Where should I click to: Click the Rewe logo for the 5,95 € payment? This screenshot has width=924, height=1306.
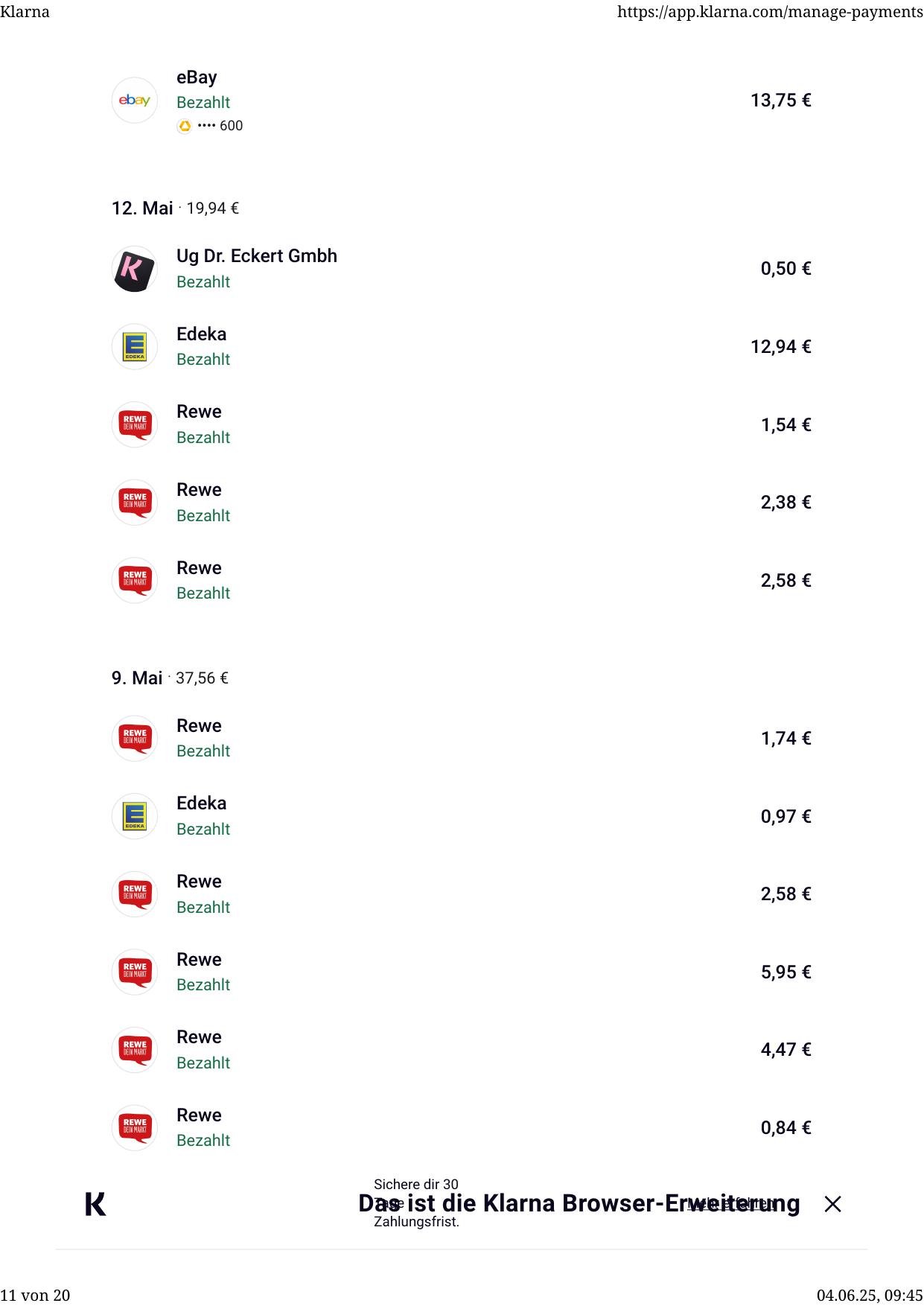tap(135, 972)
